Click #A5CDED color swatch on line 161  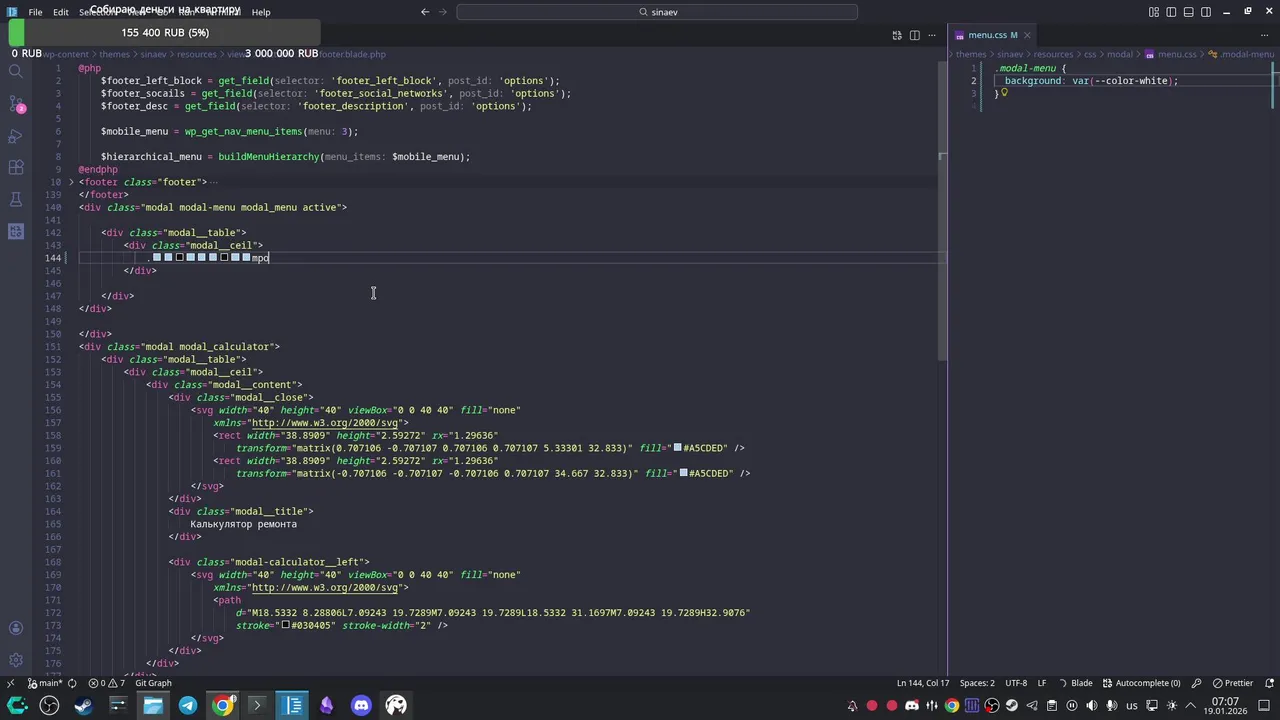coord(684,473)
